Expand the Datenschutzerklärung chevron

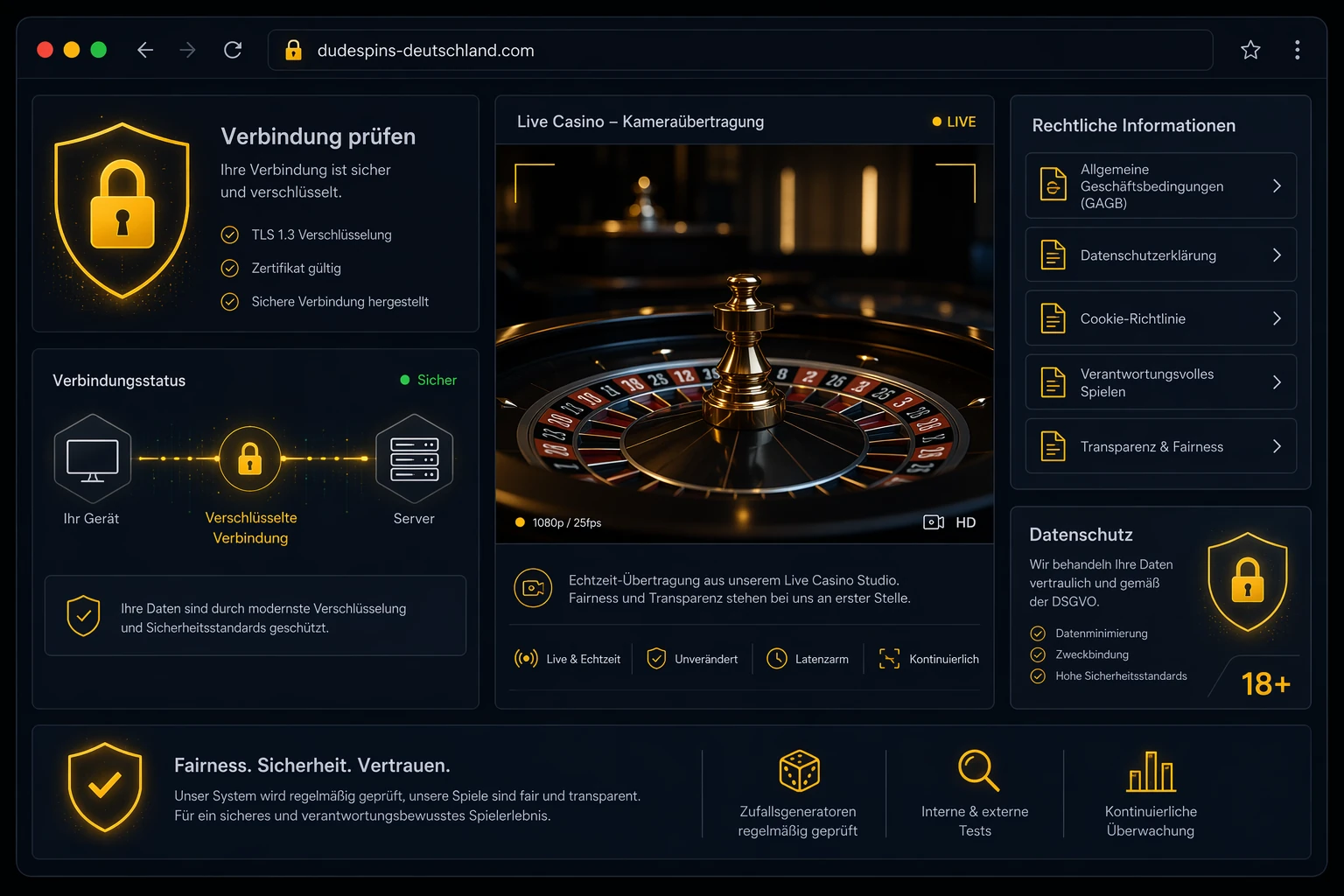pos(1277,255)
